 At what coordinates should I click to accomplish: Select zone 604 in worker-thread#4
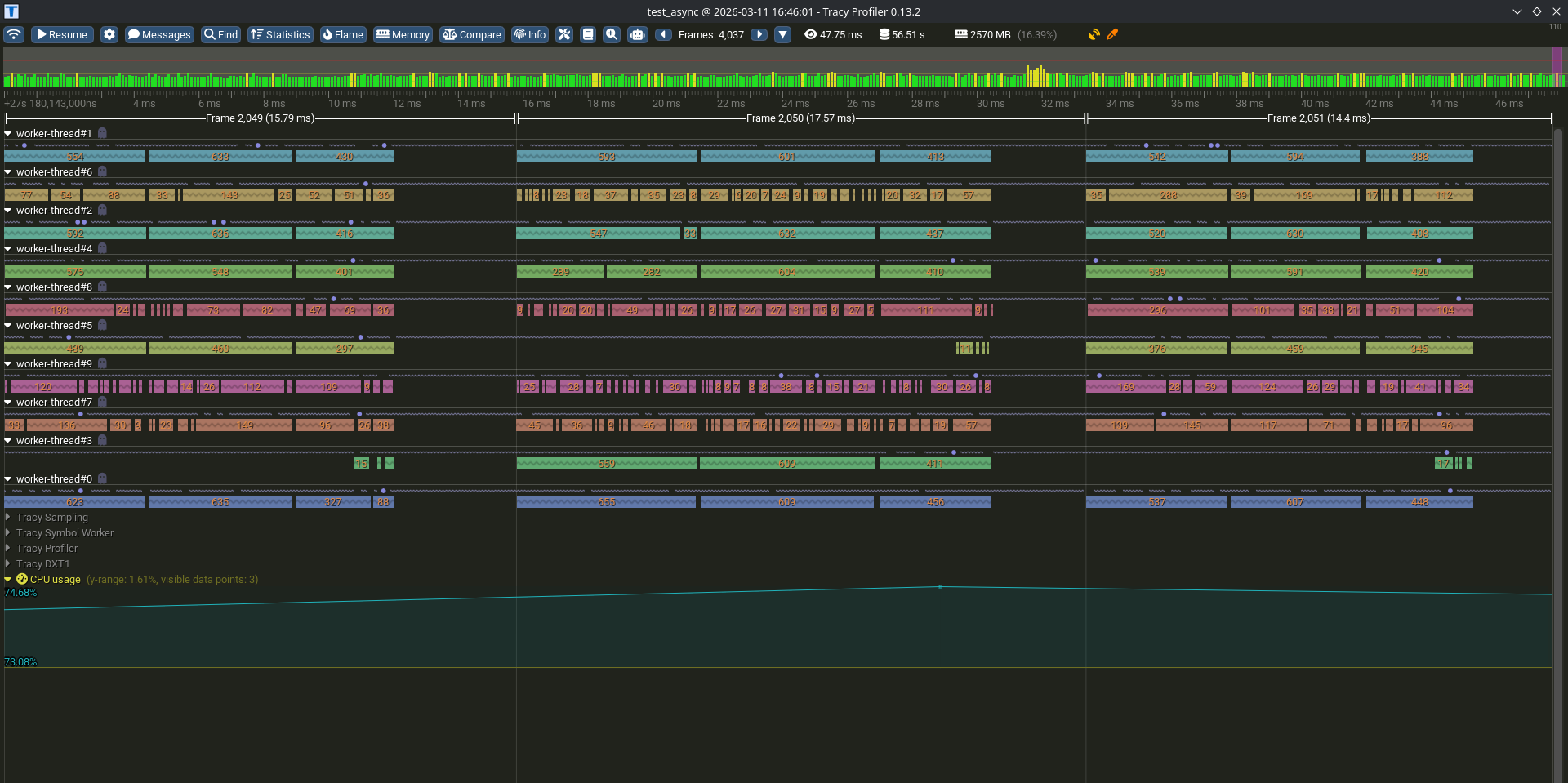pos(787,272)
